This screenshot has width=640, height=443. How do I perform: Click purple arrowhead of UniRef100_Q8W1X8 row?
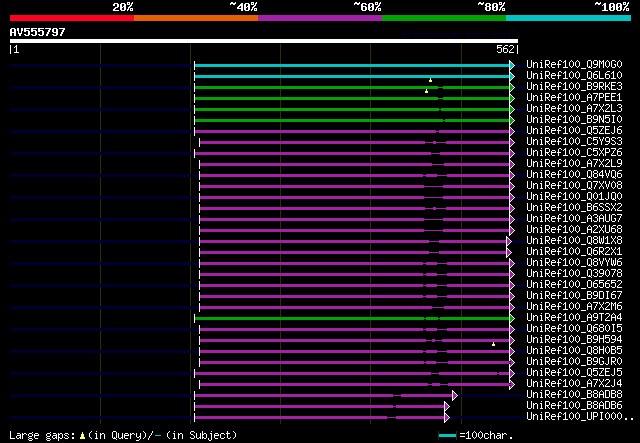tap(509, 242)
